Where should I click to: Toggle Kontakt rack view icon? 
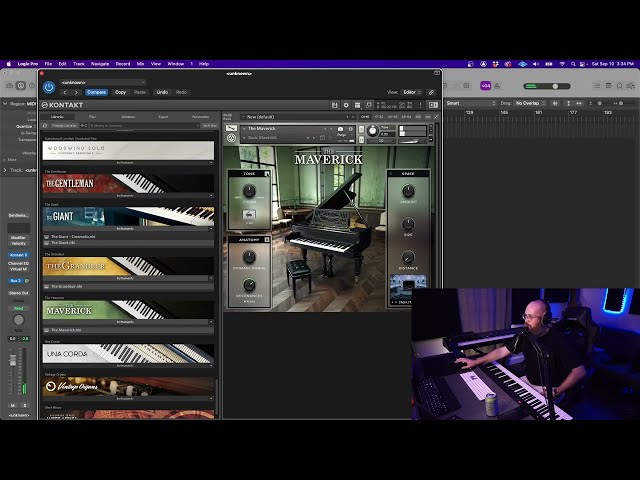click(358, 105)
